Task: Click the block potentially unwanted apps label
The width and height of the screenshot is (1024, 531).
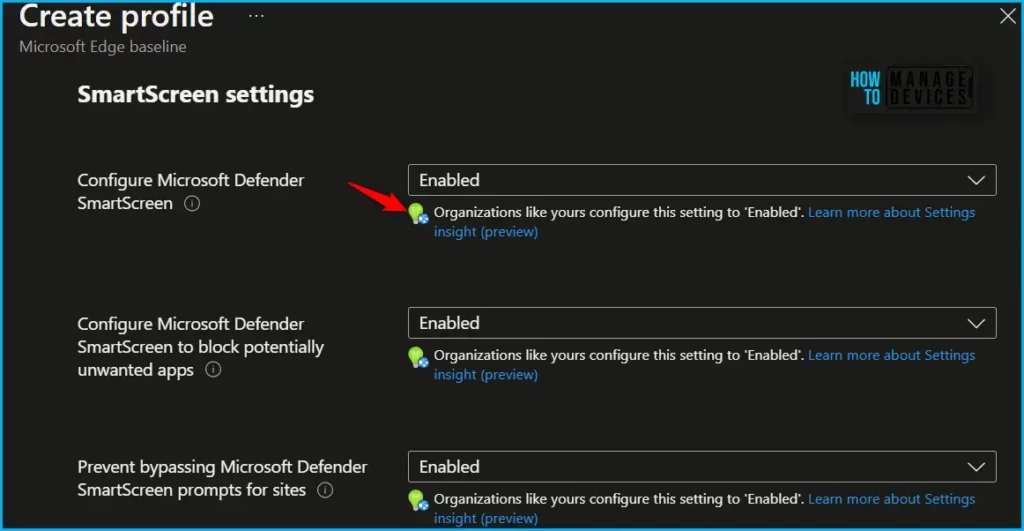Action: coord(200,347)
